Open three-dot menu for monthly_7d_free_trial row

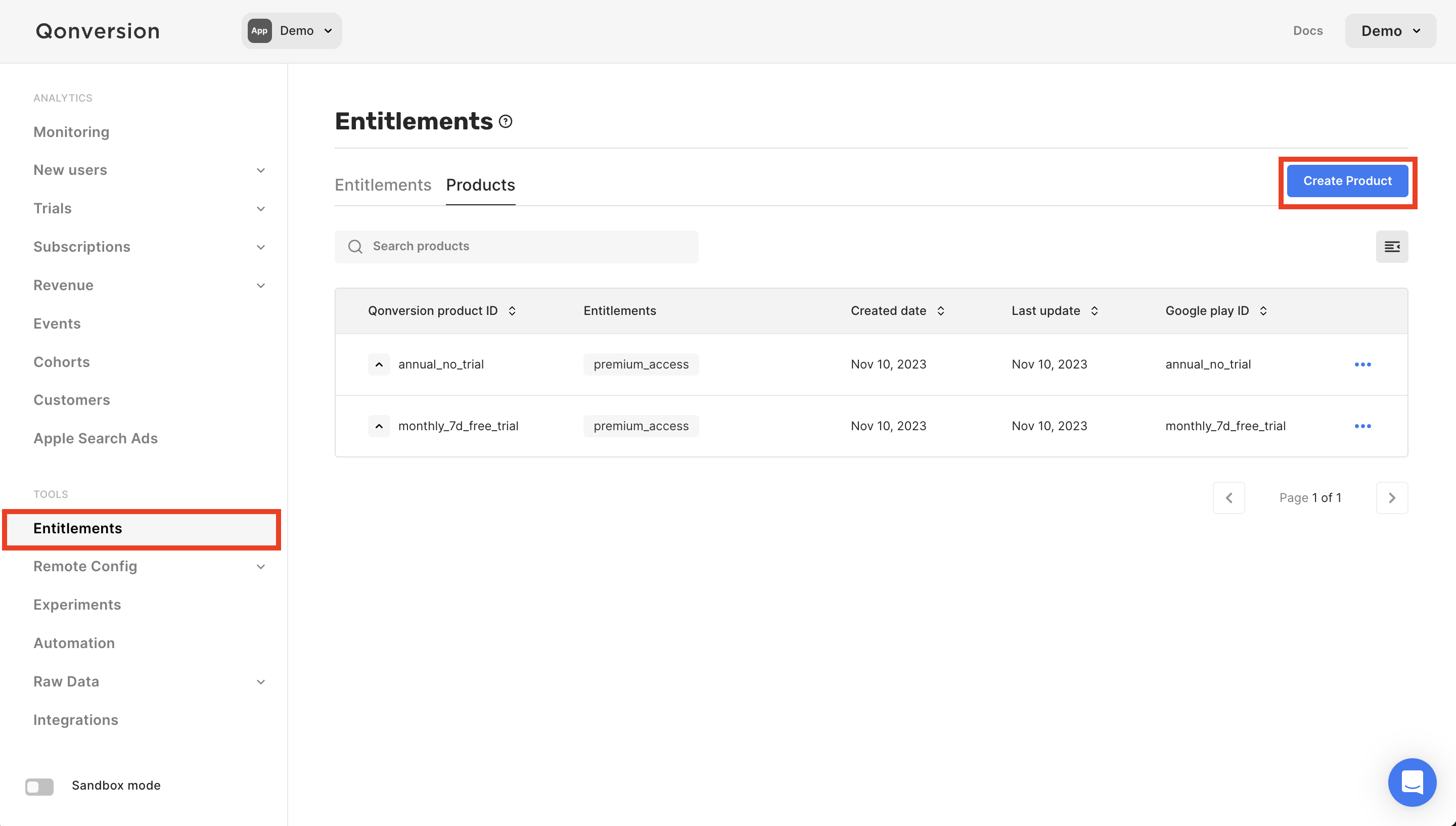tap(1362, 426)
